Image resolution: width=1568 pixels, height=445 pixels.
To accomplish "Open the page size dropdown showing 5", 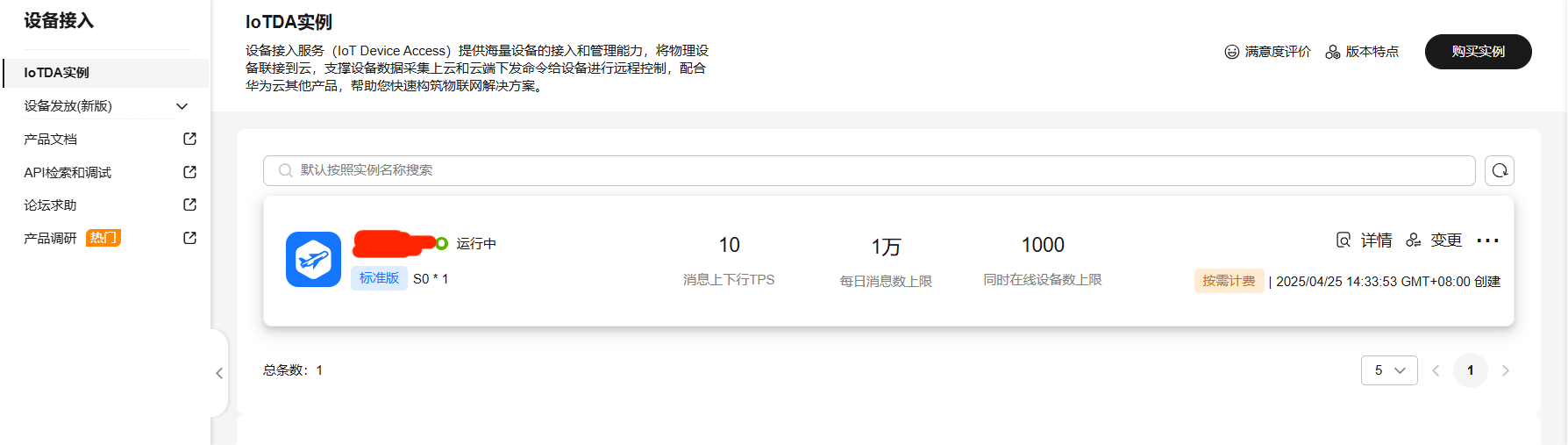I will point(1389,370).
